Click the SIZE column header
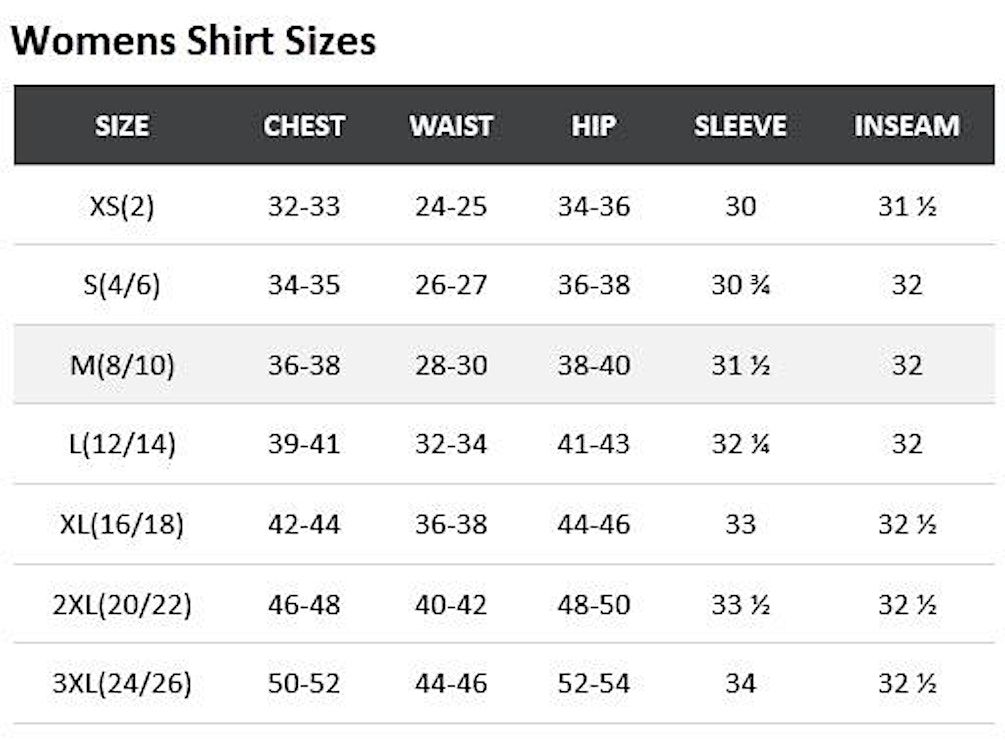 coord(122,126)
